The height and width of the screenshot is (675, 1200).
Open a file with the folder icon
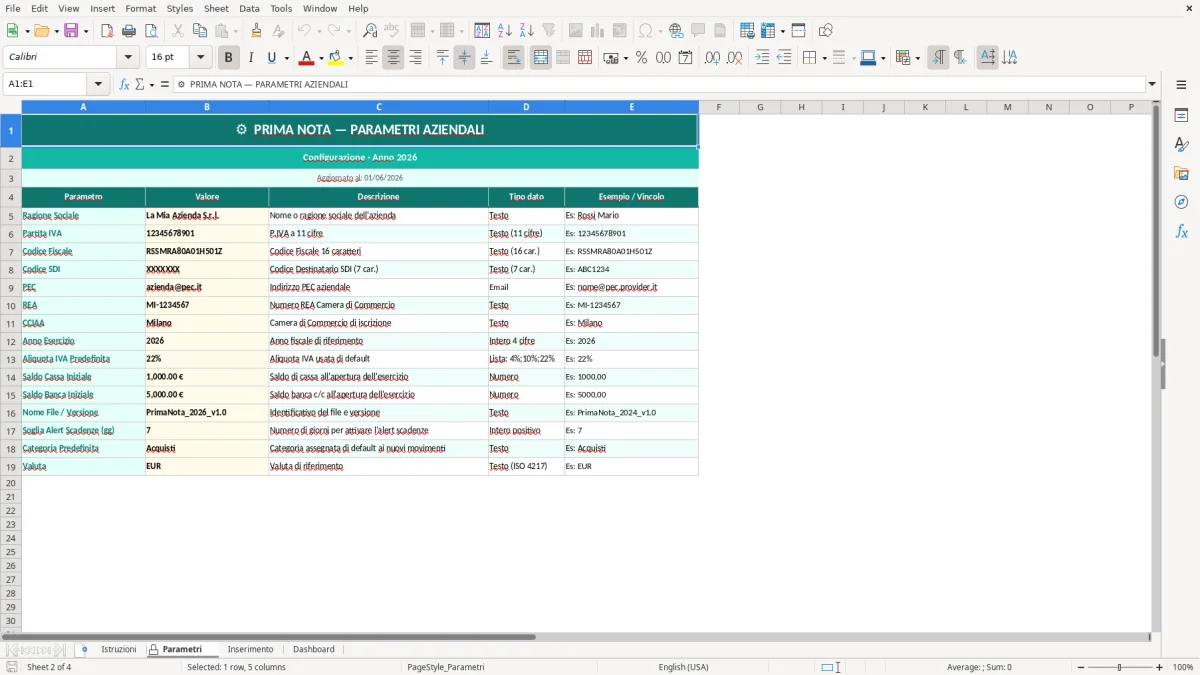pos(41,31)
